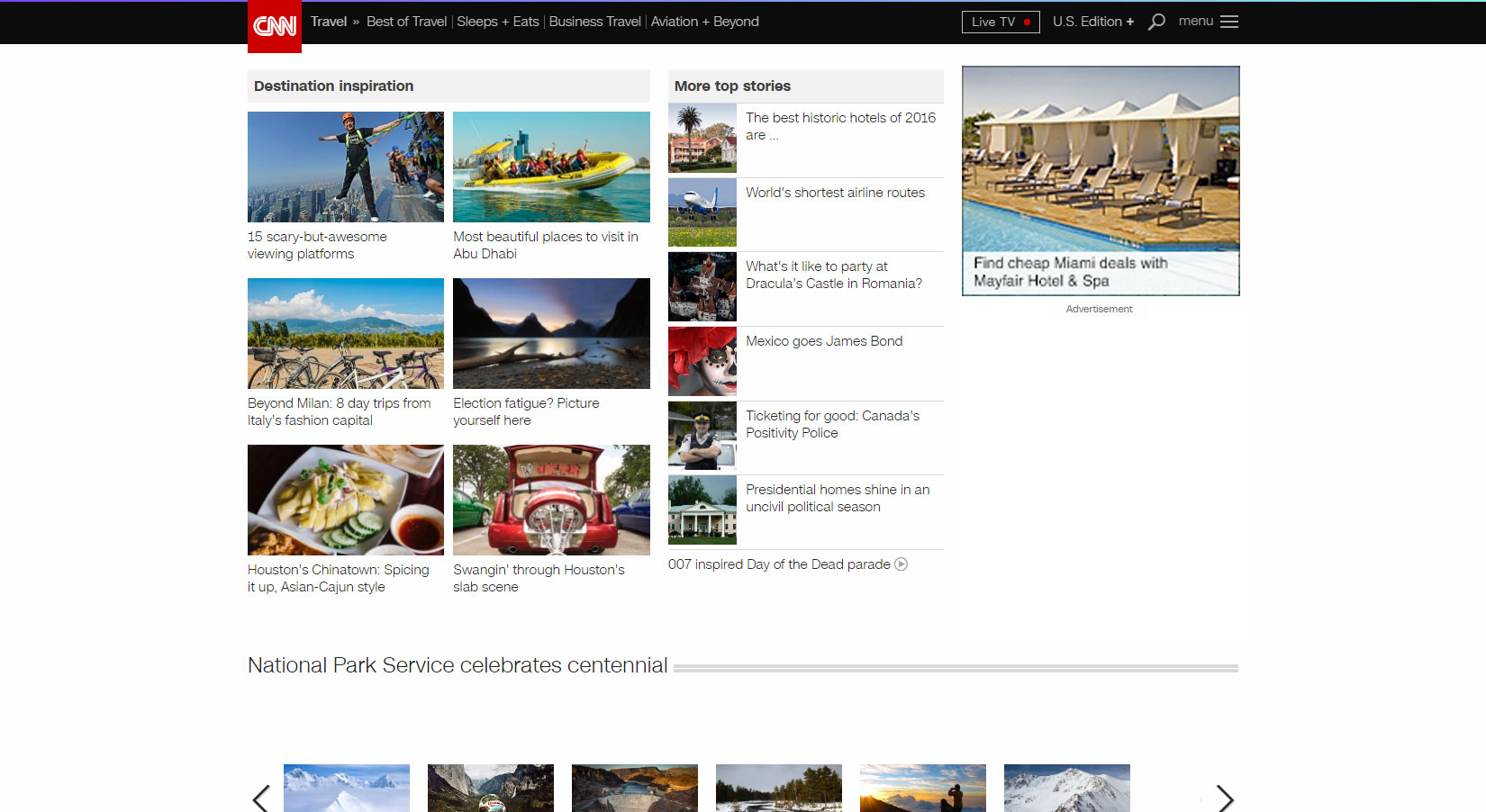Click the Live TV button
The image size is (1486, 812).
(1001, 22)
